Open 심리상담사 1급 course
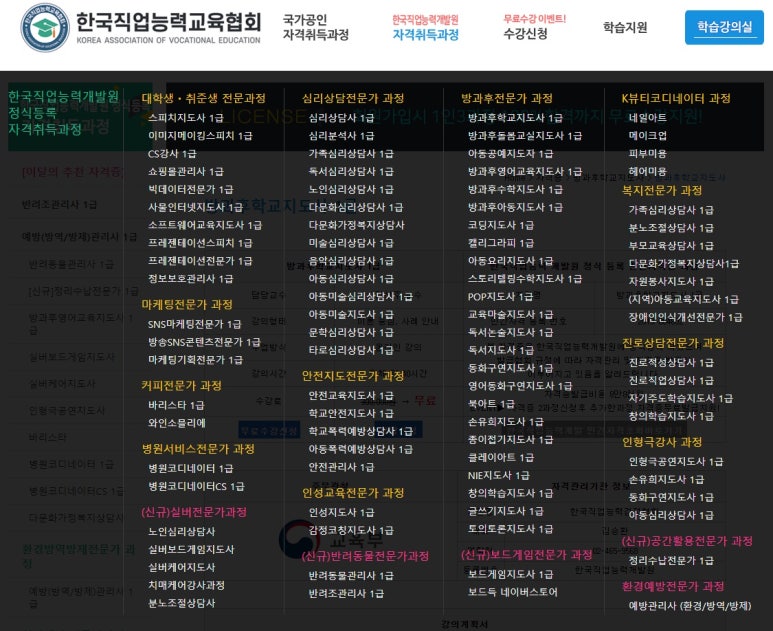Image resolution: width=773 pixels, height=631 pixels. pos(341,118)
